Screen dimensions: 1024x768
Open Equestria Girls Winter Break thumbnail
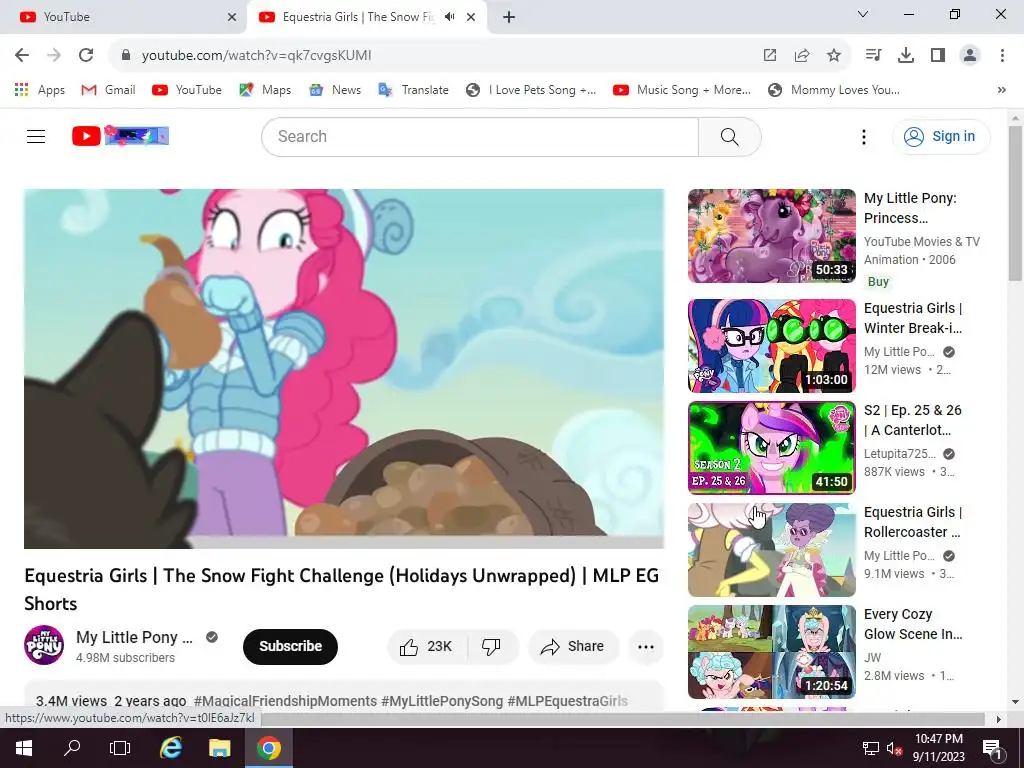click(772, 345)
